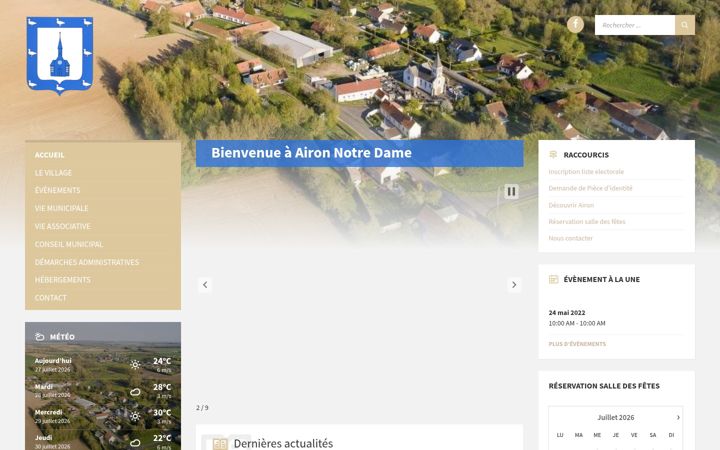Focus the Rechercher search field
The width and height of the screenshot is (720, 450).
pyautogui.click(x=635, y=25)
